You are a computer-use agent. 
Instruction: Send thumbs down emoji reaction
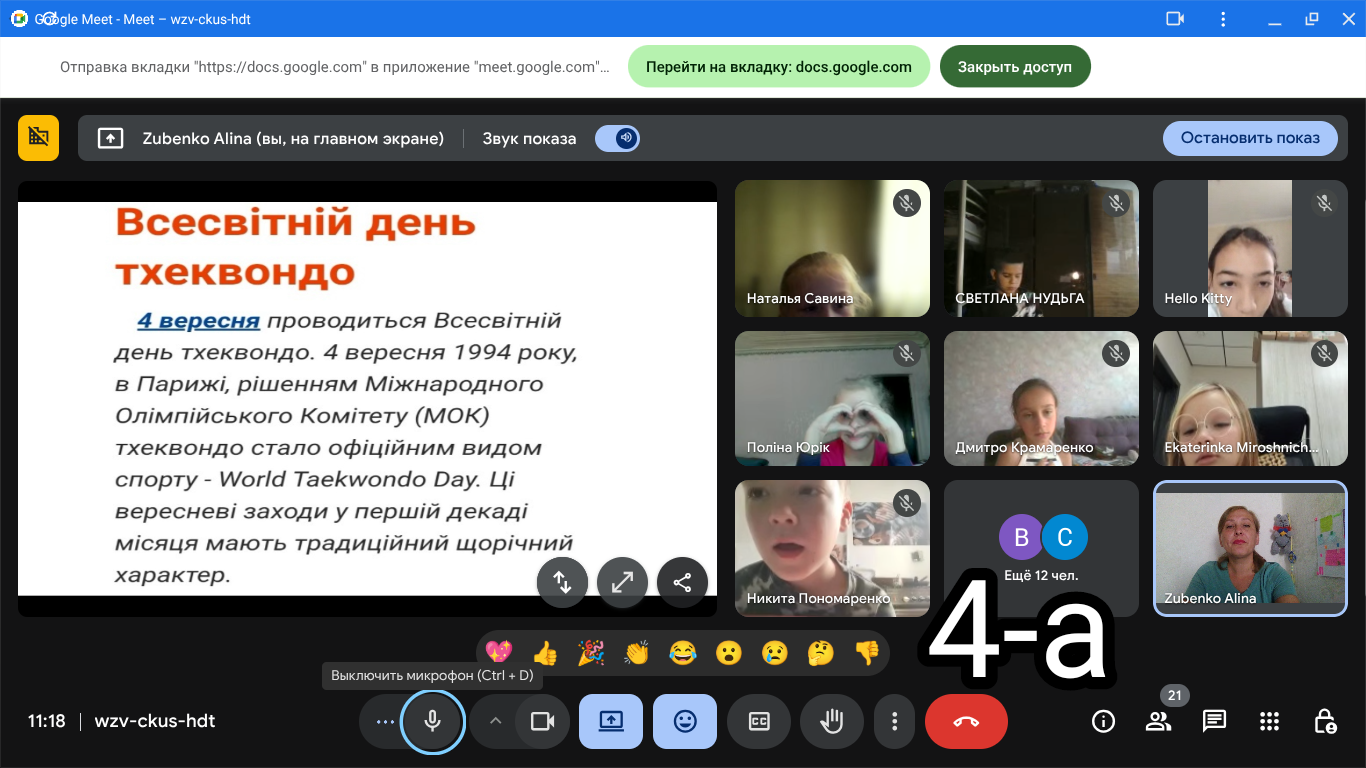point(867,653)
